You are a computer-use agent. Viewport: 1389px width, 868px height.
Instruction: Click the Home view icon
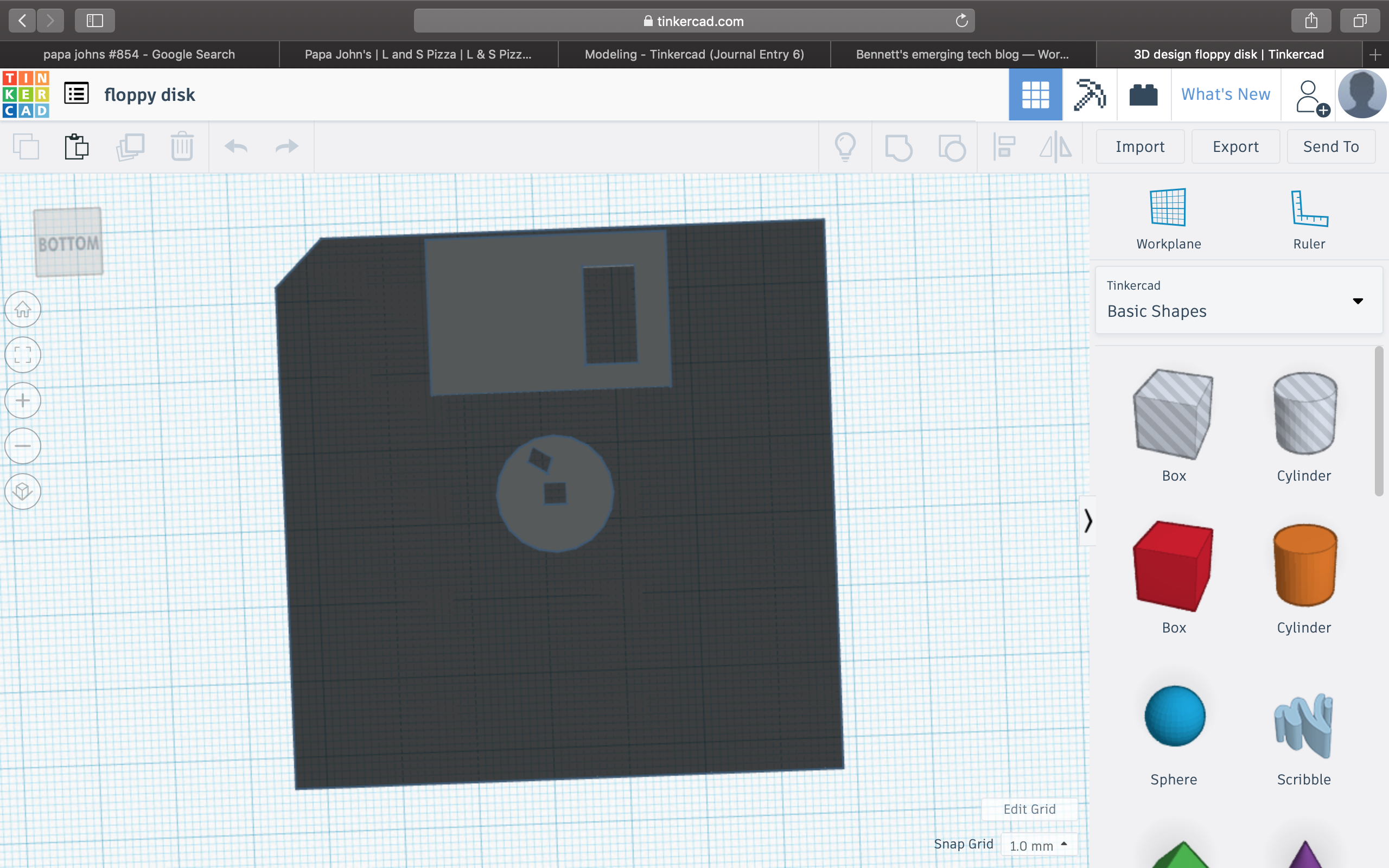coord(23,309)
